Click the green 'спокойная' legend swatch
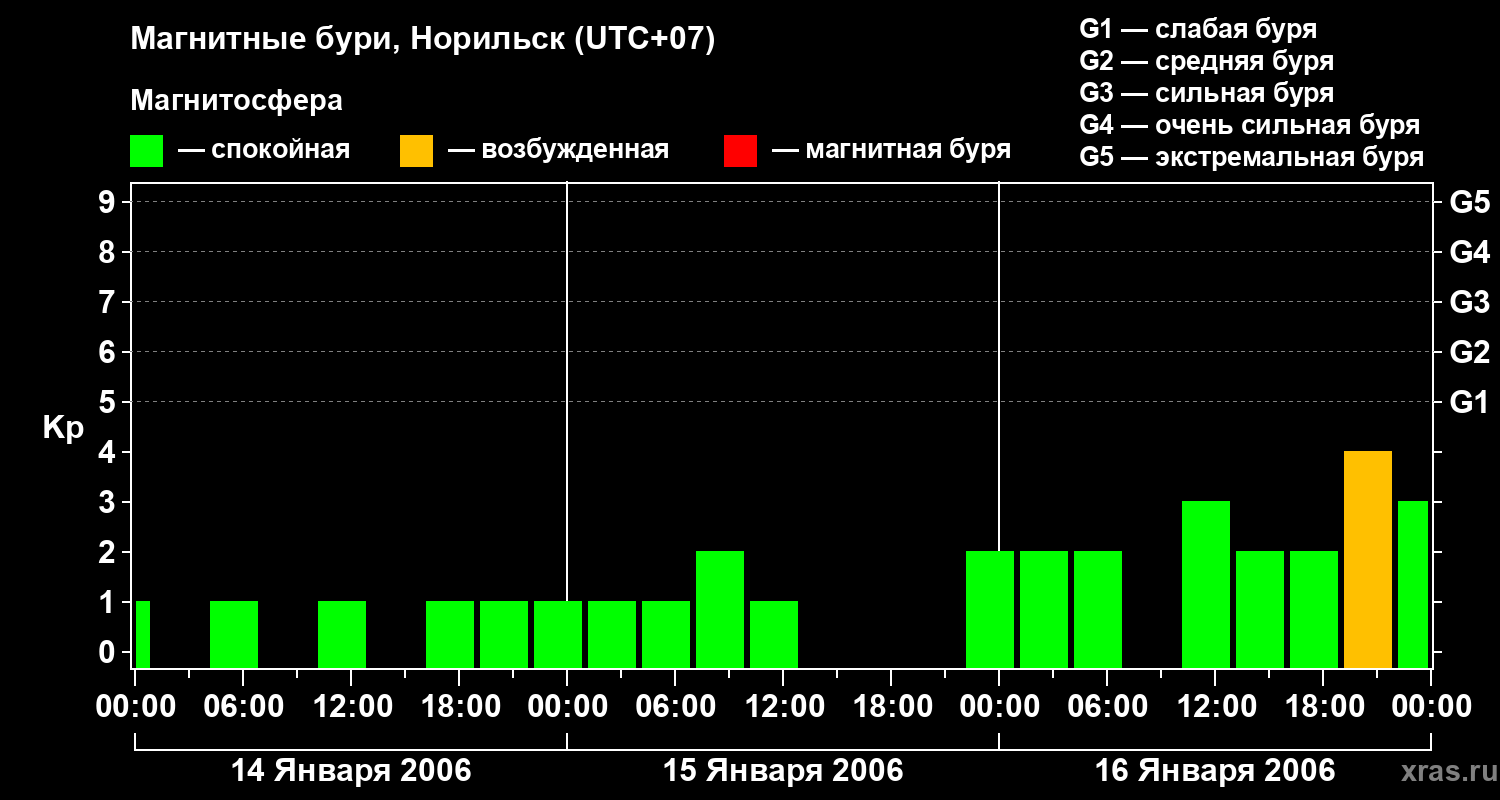Screen dimensions: 1500x800 click(147, 151)
